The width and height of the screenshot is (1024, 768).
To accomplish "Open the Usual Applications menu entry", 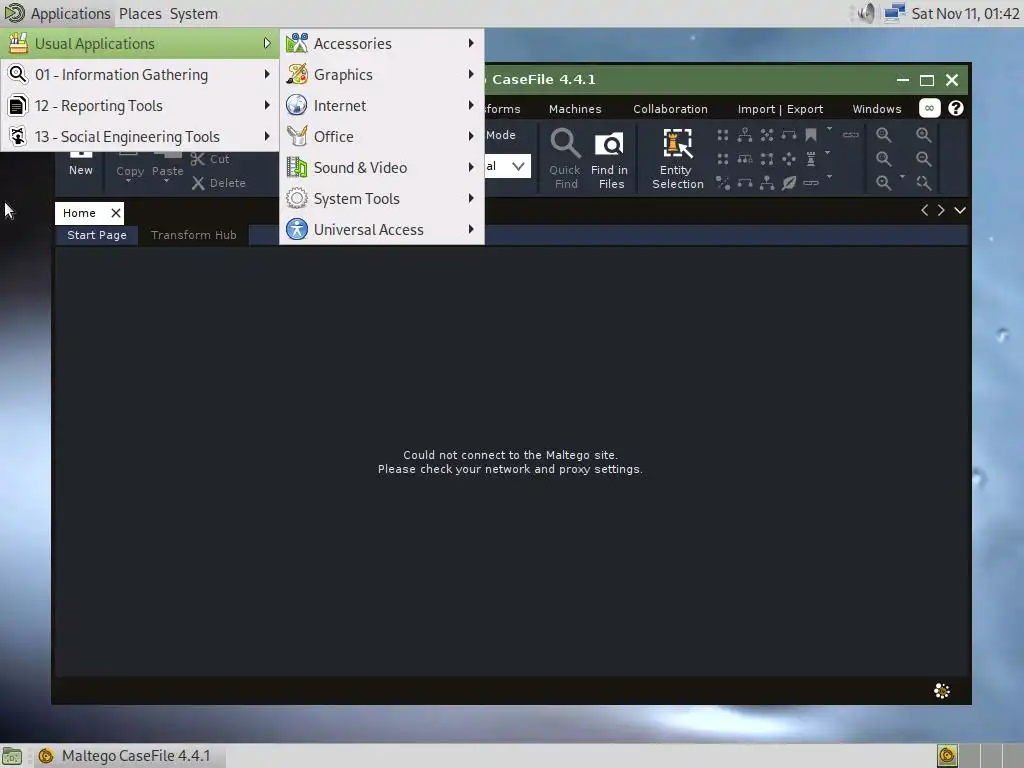I will (140, 44).
